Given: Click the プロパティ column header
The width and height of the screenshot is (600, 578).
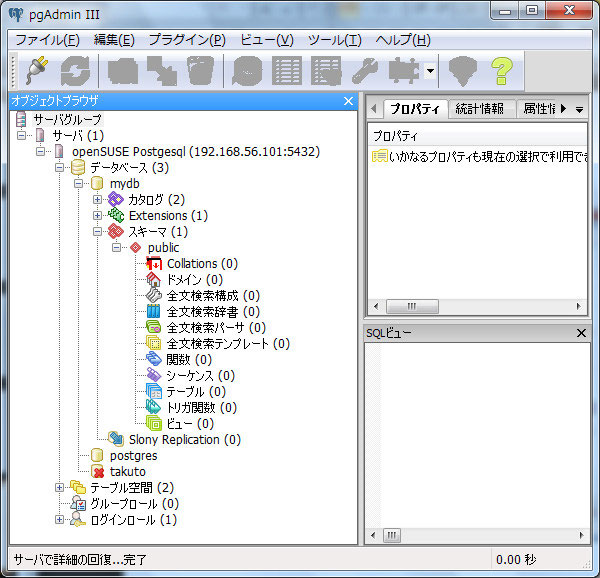Looking at the screenshot, I should tap(478, 136).
